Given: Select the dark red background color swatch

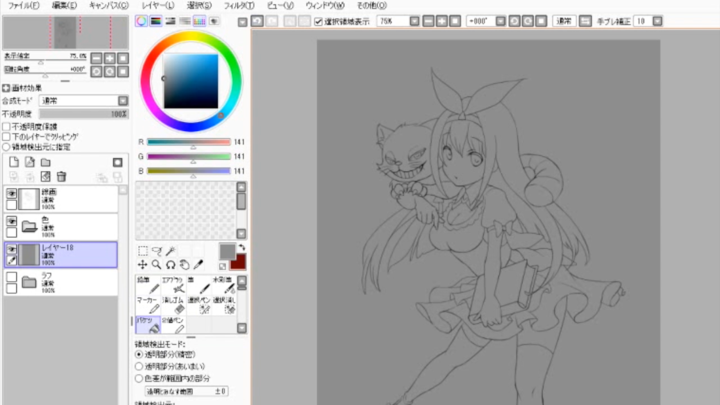Looking at the screenshot, I should pos(240,264).
